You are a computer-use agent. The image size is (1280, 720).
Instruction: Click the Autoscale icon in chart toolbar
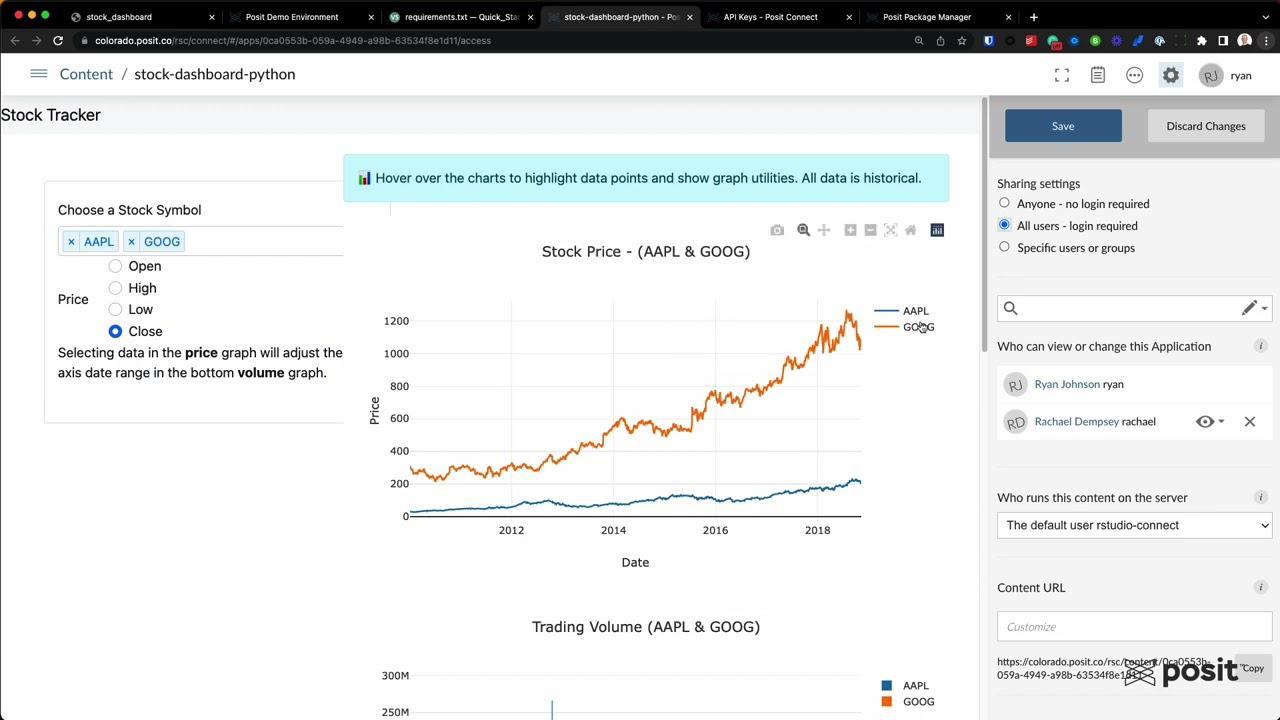click(890, 230)
